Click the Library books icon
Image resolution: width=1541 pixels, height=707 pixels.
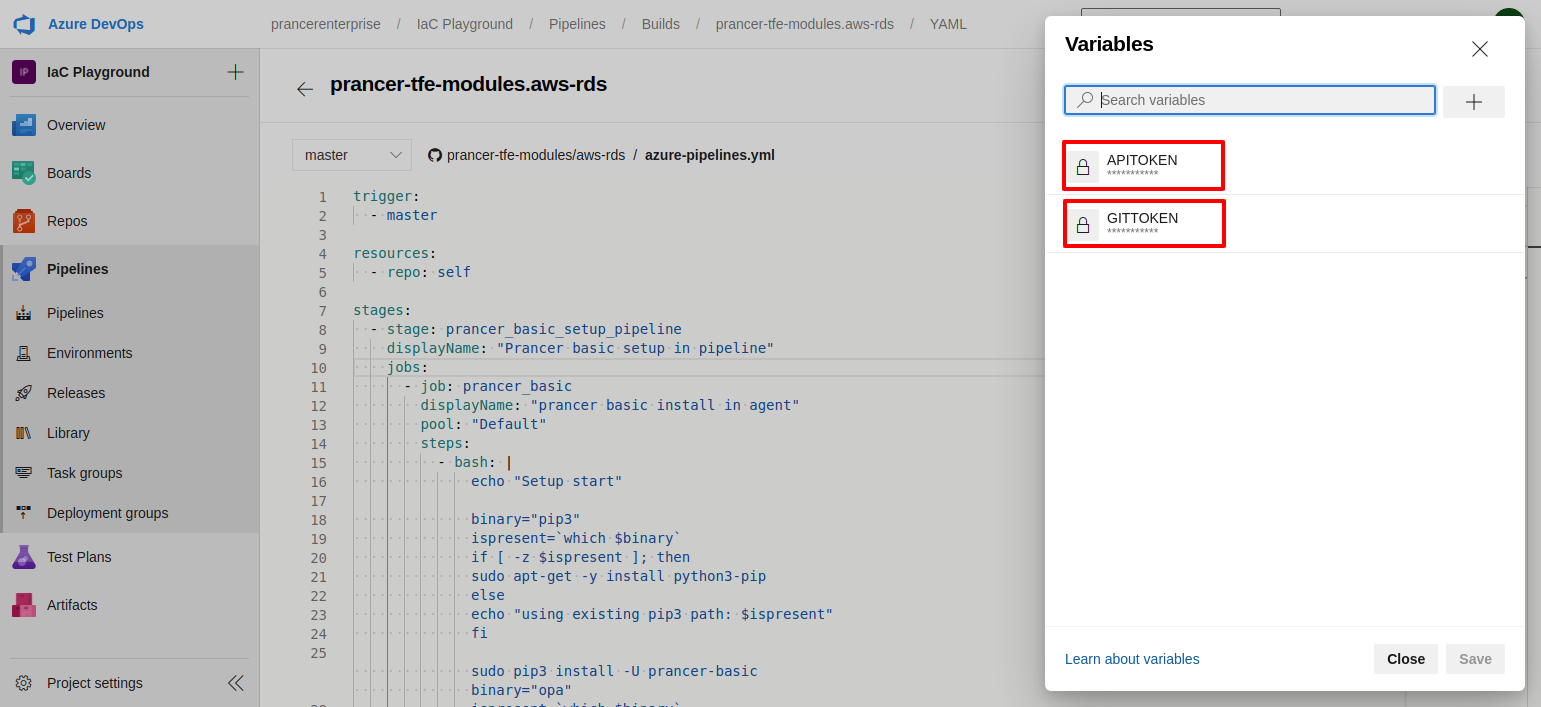tap(24, 433)
